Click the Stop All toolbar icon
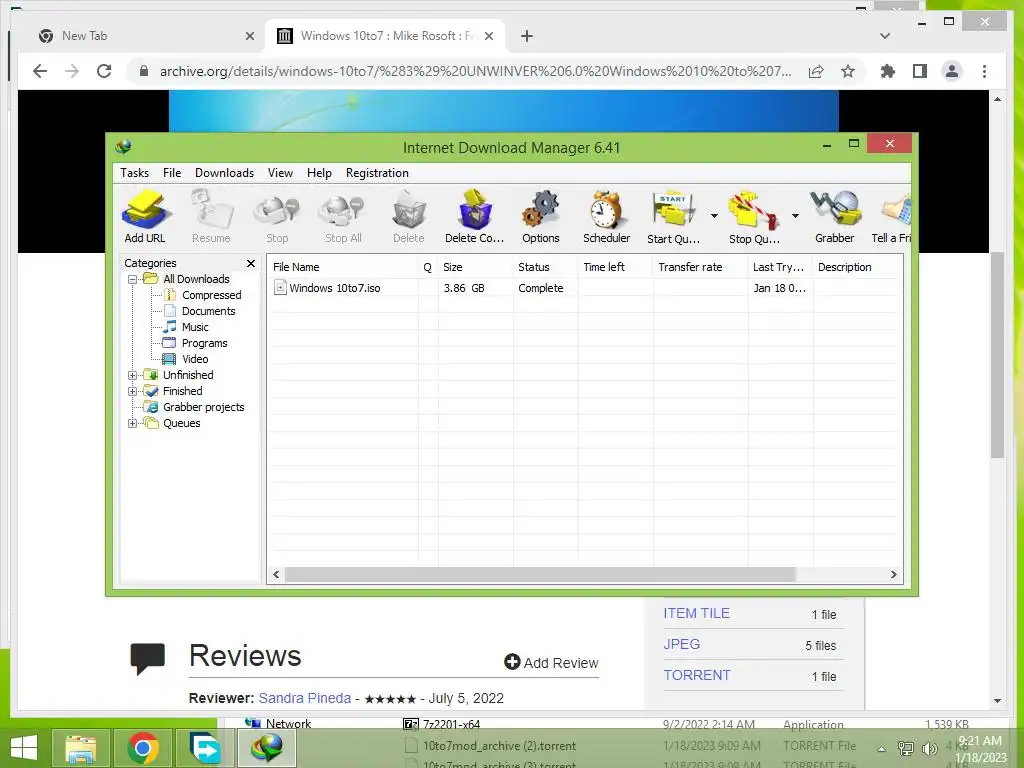The image size is (1024, 768). click(343, 216)
